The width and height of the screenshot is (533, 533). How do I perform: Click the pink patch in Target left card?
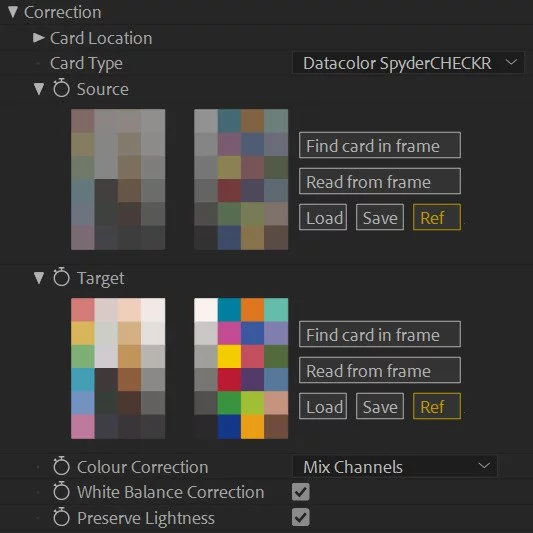(x=83, y=427)
